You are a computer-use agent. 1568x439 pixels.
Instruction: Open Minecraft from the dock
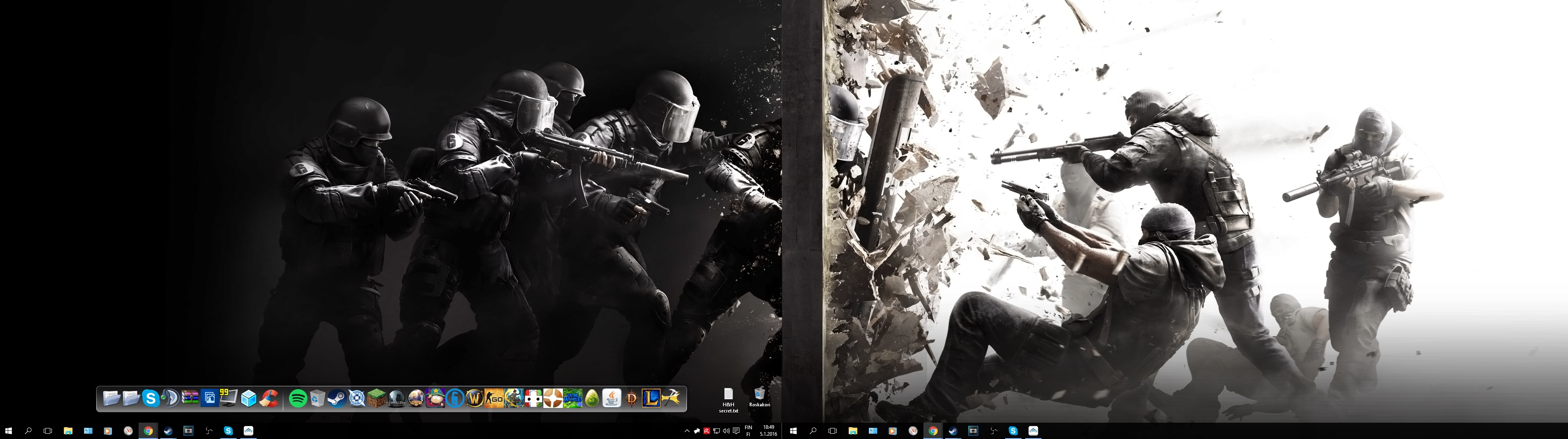376,399
